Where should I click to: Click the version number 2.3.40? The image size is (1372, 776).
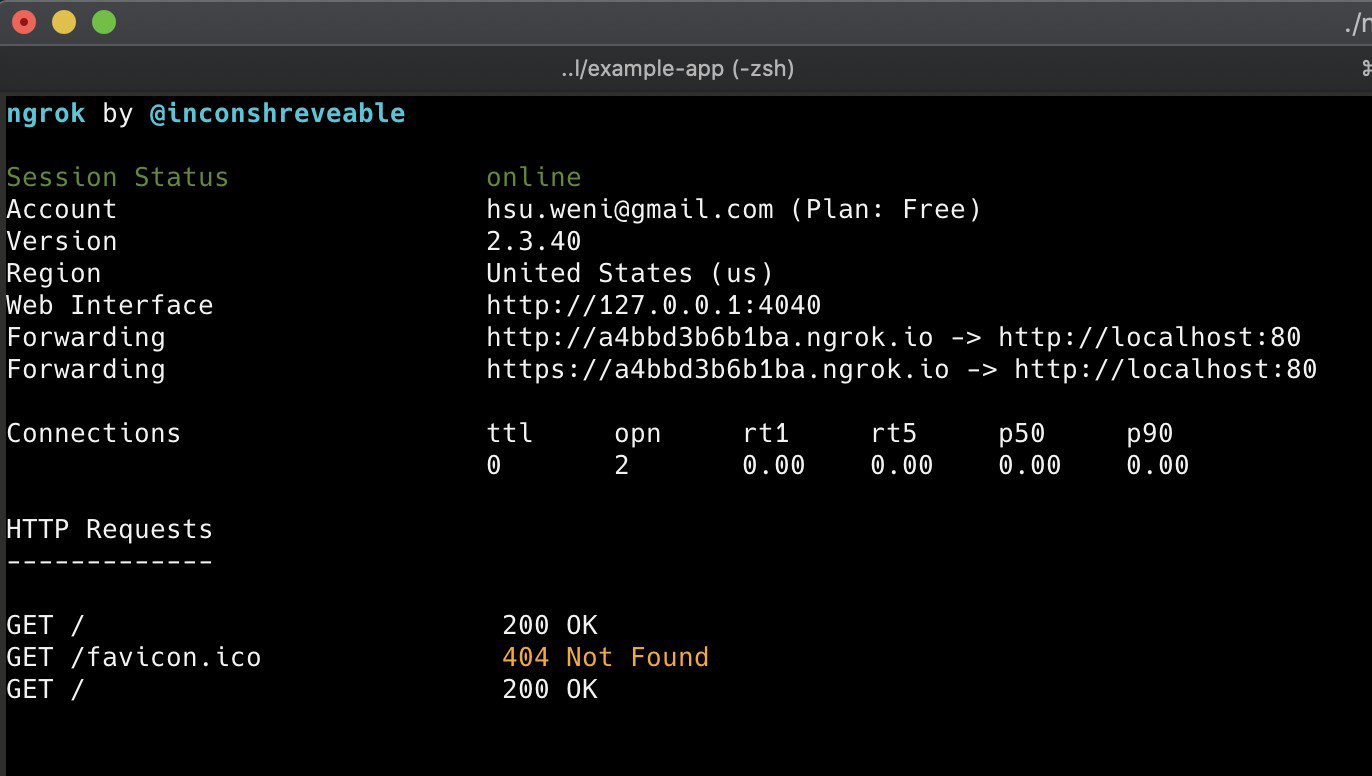point(534,241)
